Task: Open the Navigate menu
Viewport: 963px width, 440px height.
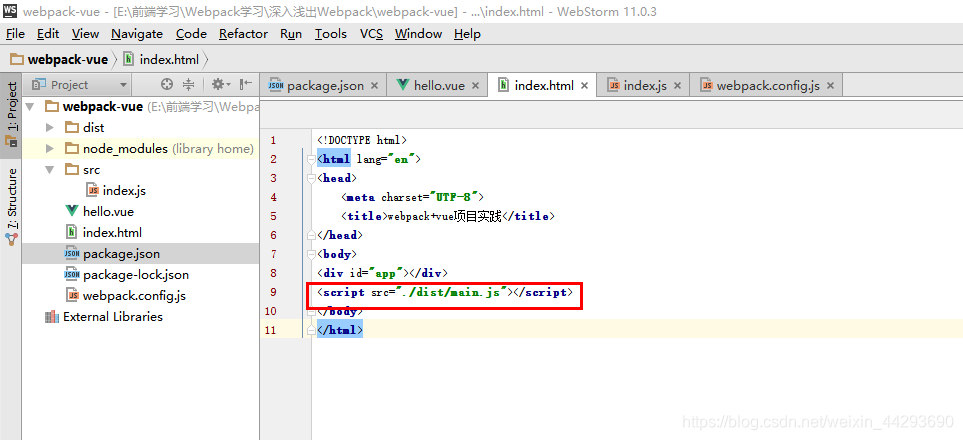Action: coord(137,34)
